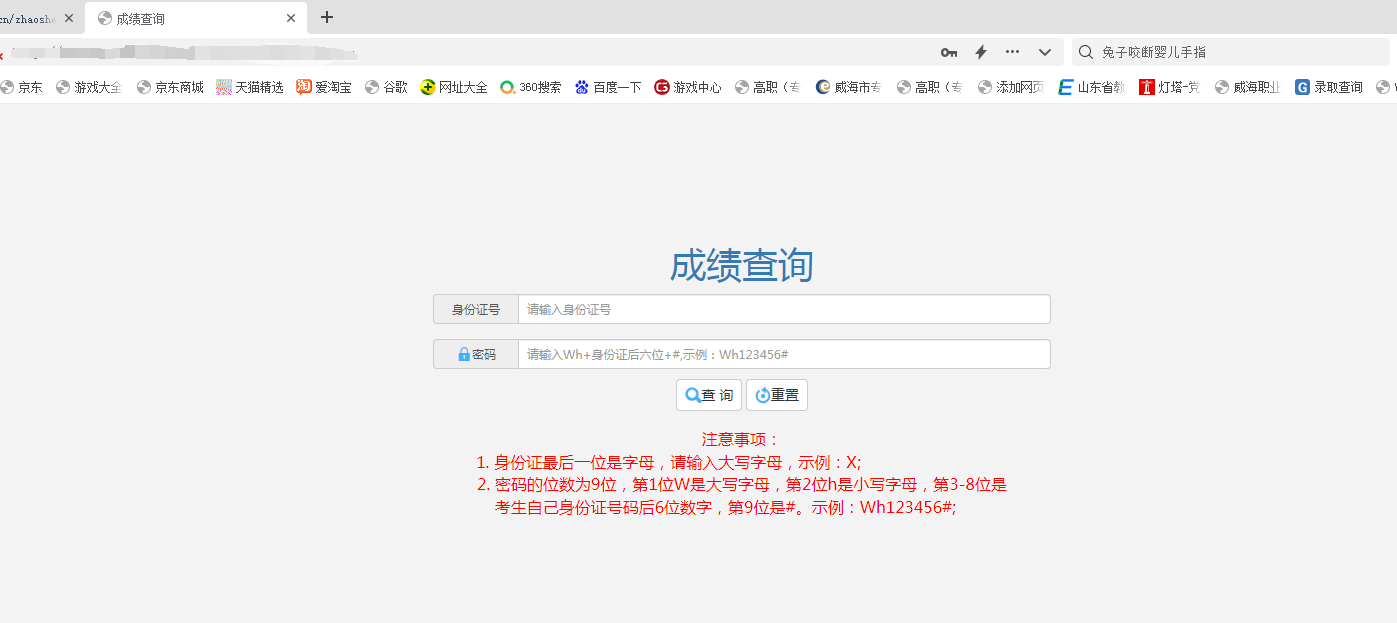
Task: Open the 录取查询 bookmark
Action: click(1329, 87)
